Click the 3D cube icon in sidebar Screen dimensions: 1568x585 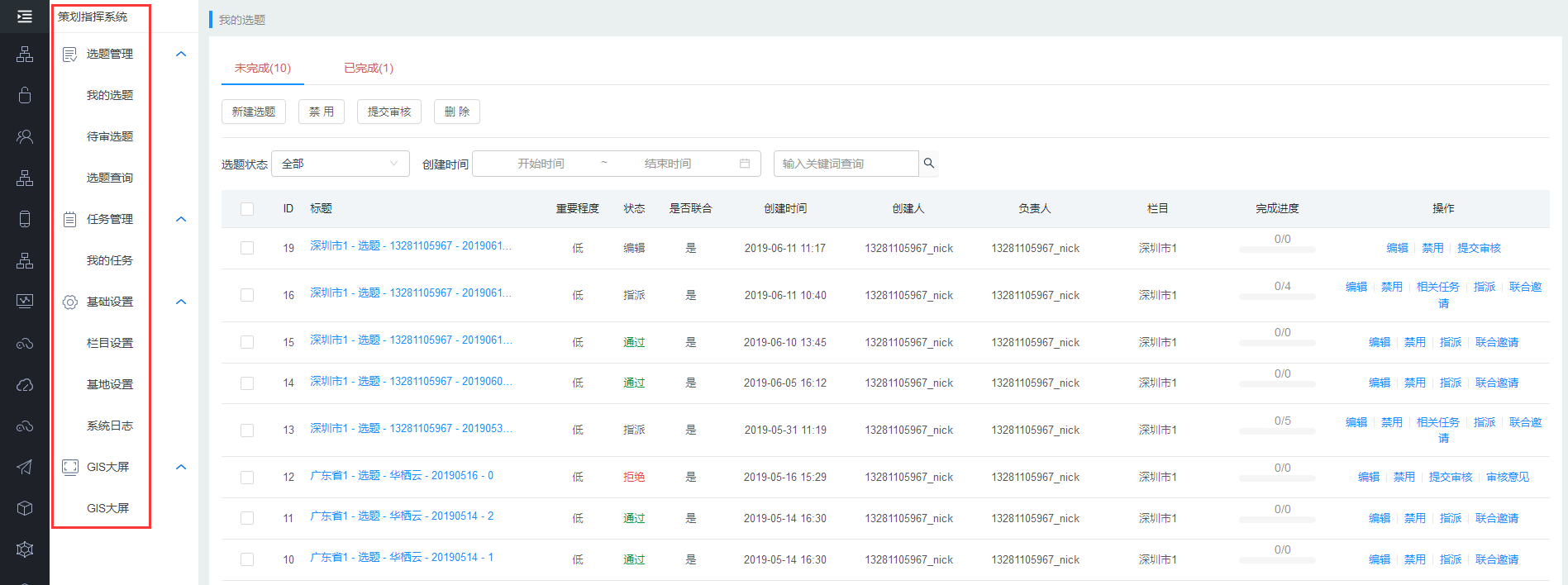pos(25,508)
